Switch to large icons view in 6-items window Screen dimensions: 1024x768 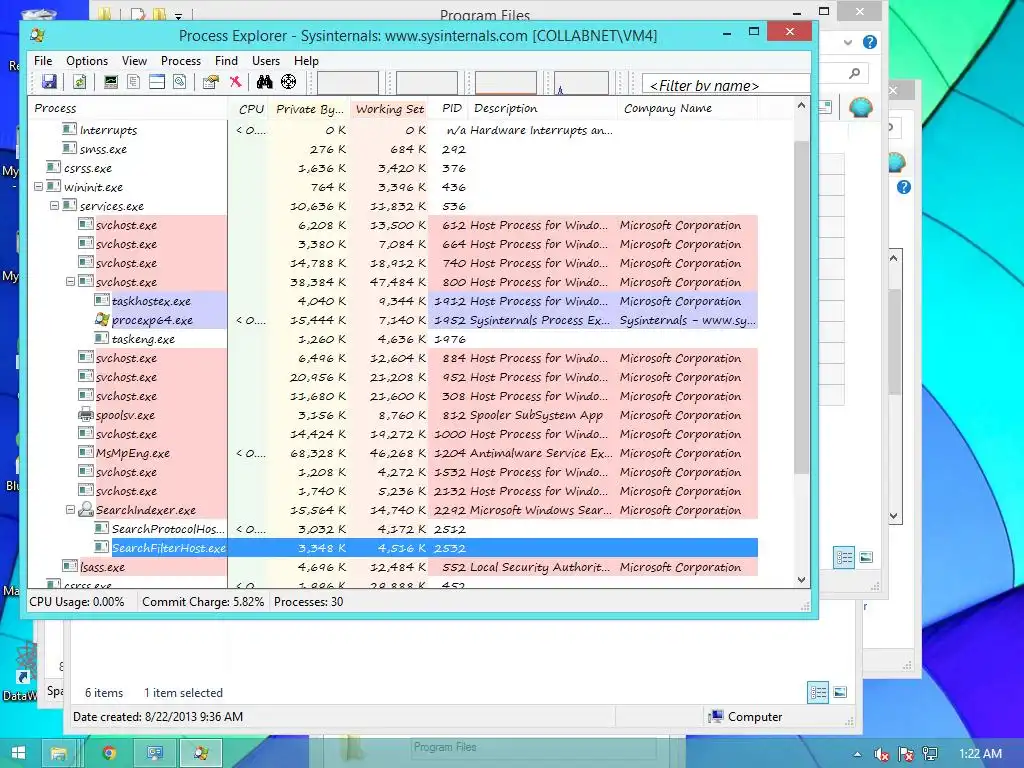840,692
